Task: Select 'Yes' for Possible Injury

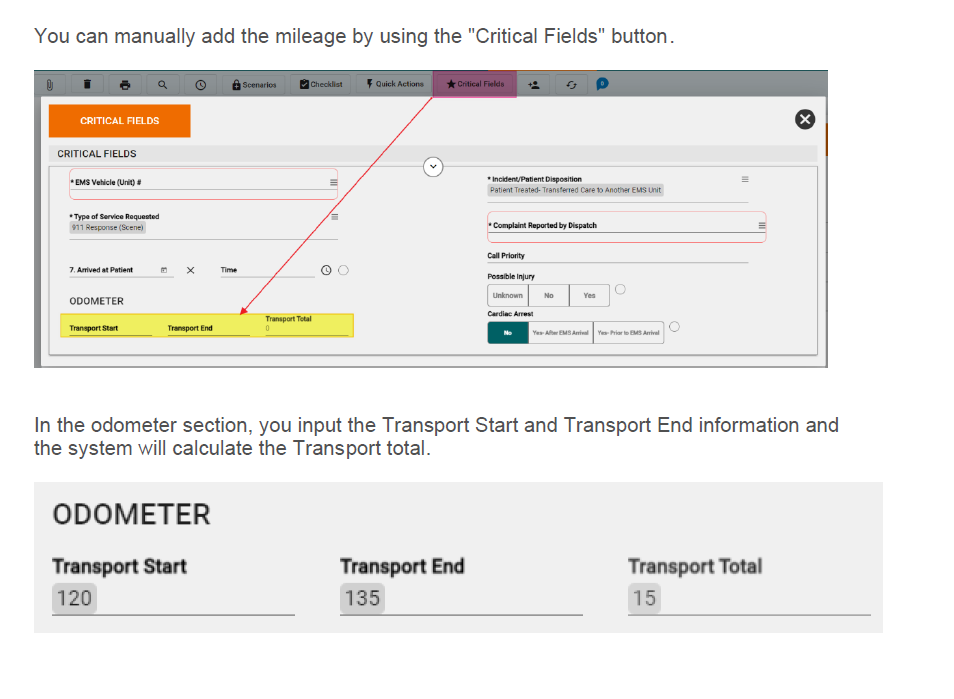Action: click(x=589, y=296)
